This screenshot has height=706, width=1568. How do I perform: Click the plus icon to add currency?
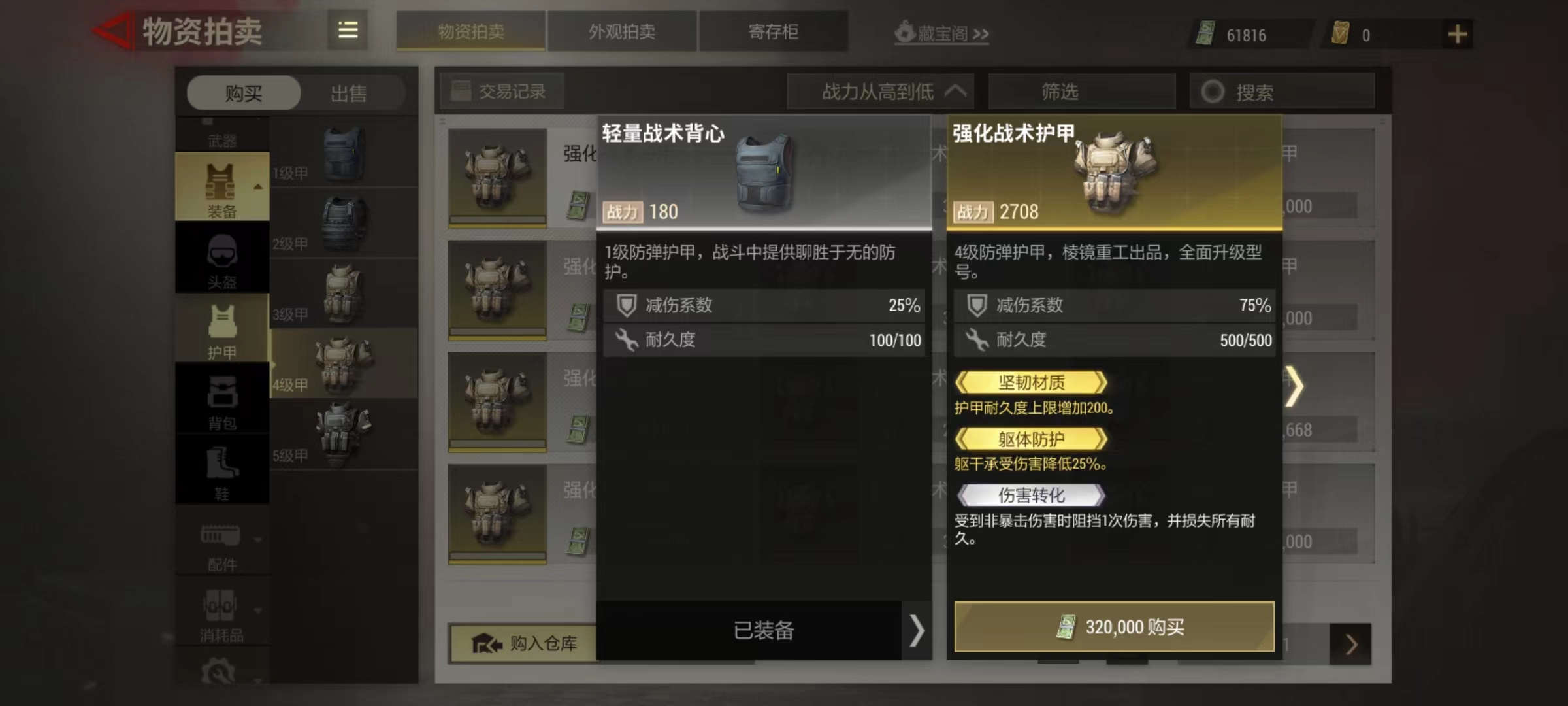[x=1458, y=34]
